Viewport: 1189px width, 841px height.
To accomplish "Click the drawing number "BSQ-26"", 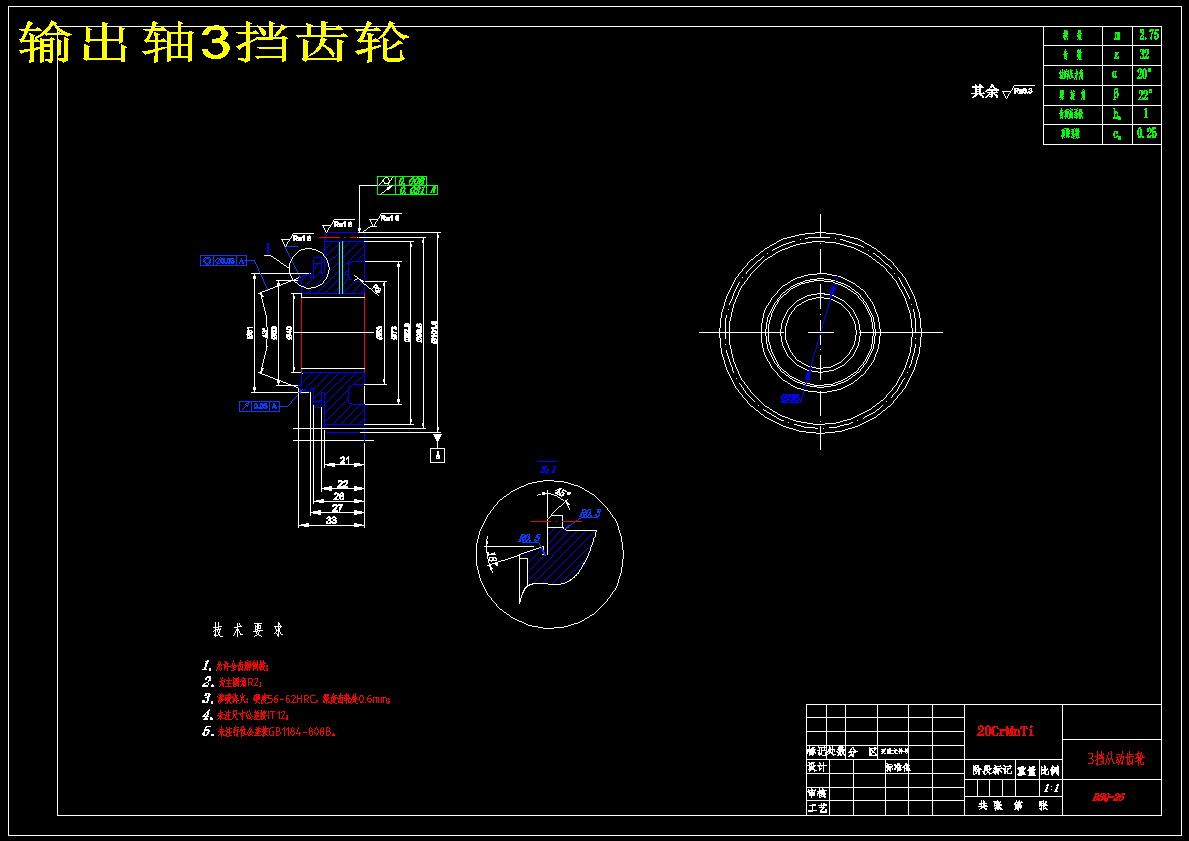I will pyautogui.click(x=1109, y=797).
